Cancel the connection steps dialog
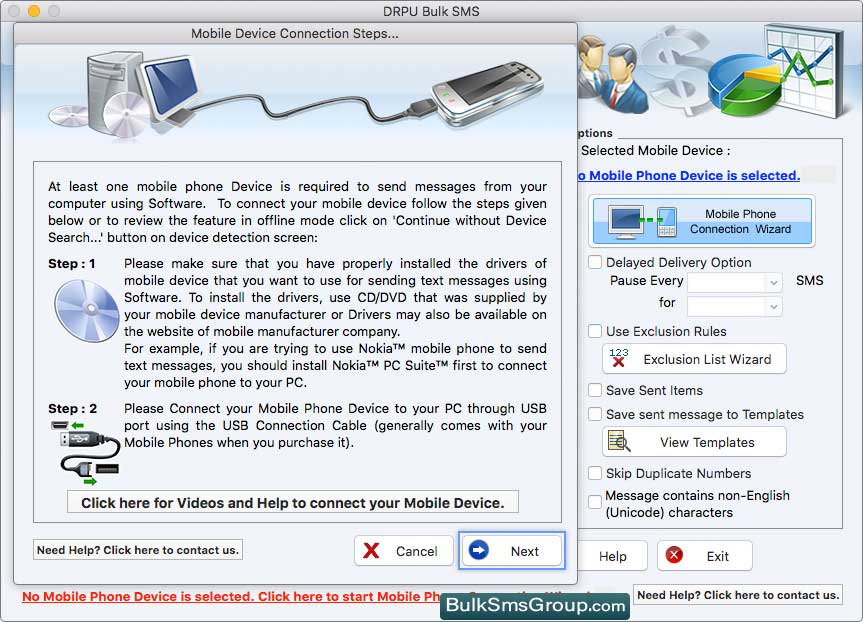Screen dimensions: 863x622 click(403, 550)
